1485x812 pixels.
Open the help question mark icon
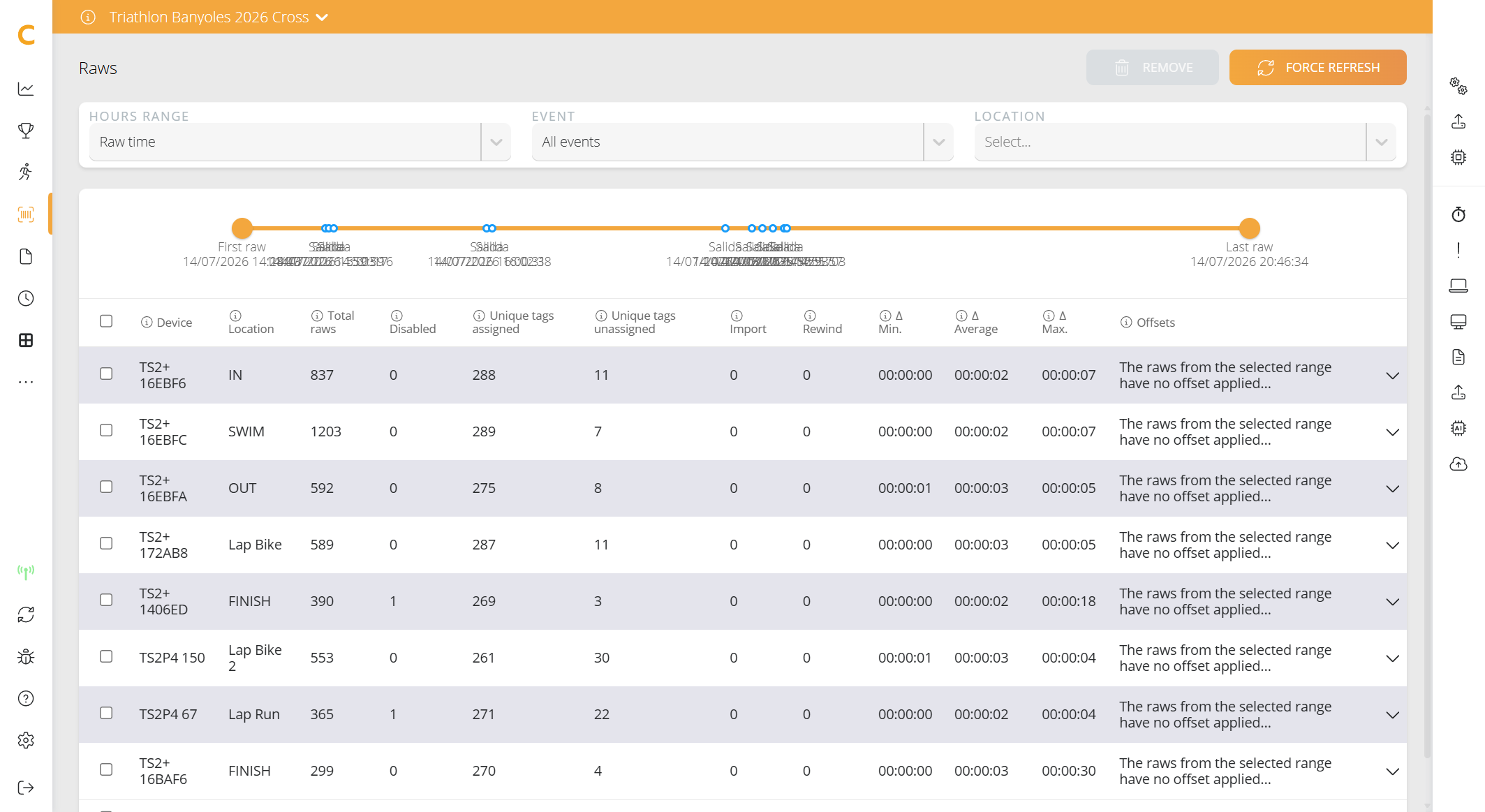26,698
